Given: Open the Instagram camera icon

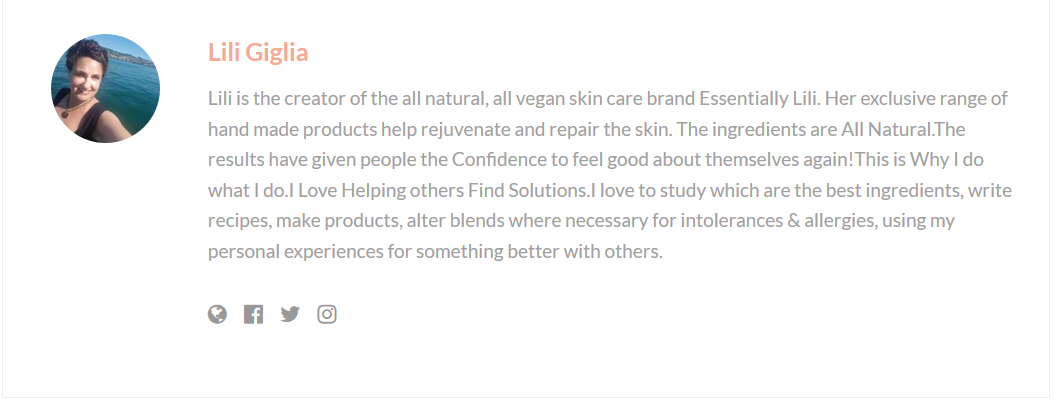Looking at the screenshot, I should (327, 314).
